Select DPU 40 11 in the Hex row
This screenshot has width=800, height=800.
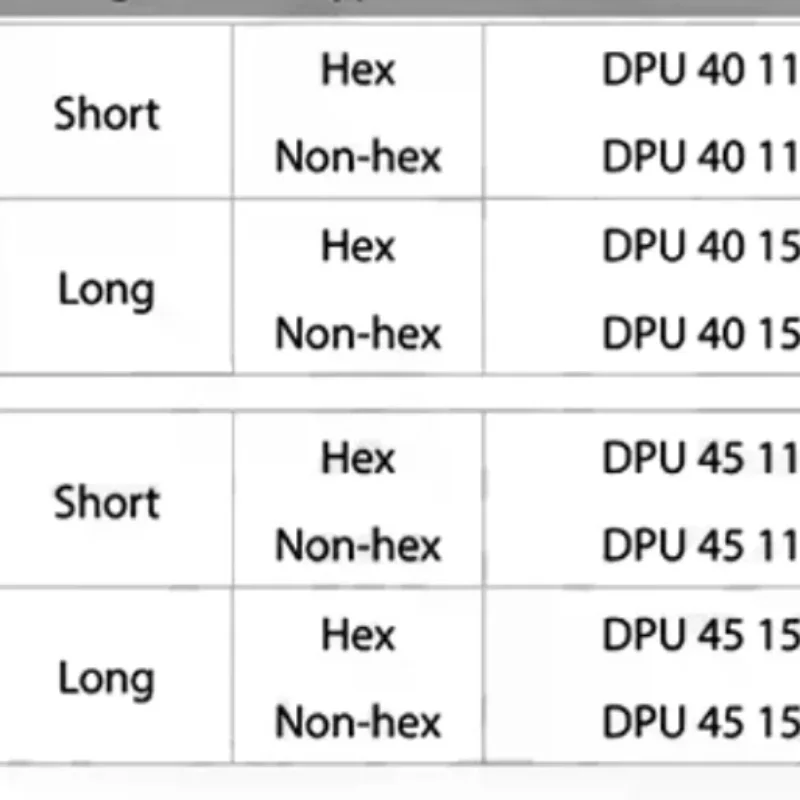[x=700, y=70]
